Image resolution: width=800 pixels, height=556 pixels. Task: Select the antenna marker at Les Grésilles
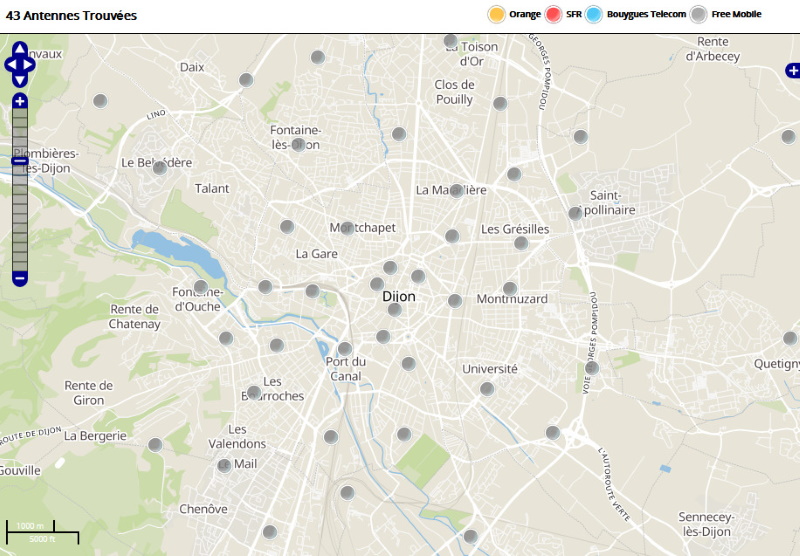(520, 243)
